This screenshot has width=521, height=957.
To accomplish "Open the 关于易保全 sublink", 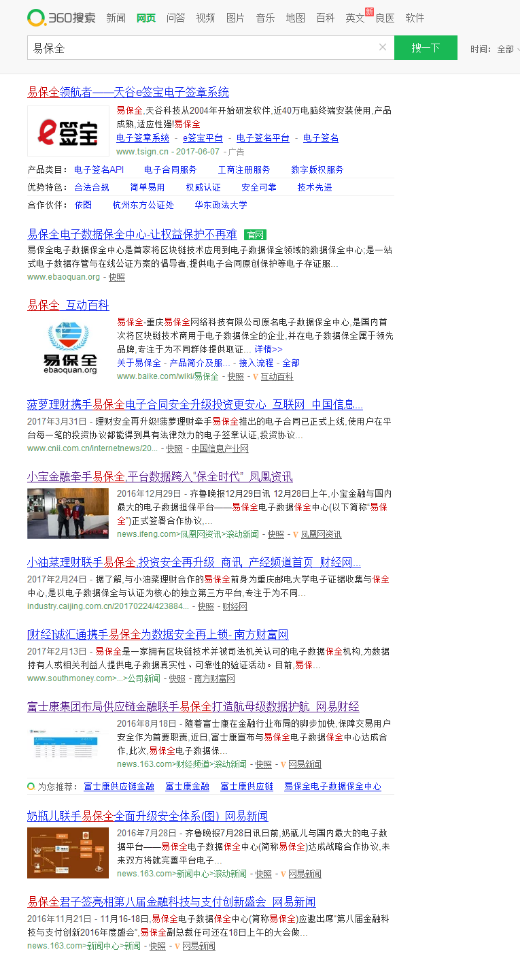I will click(x=138, y=363).
